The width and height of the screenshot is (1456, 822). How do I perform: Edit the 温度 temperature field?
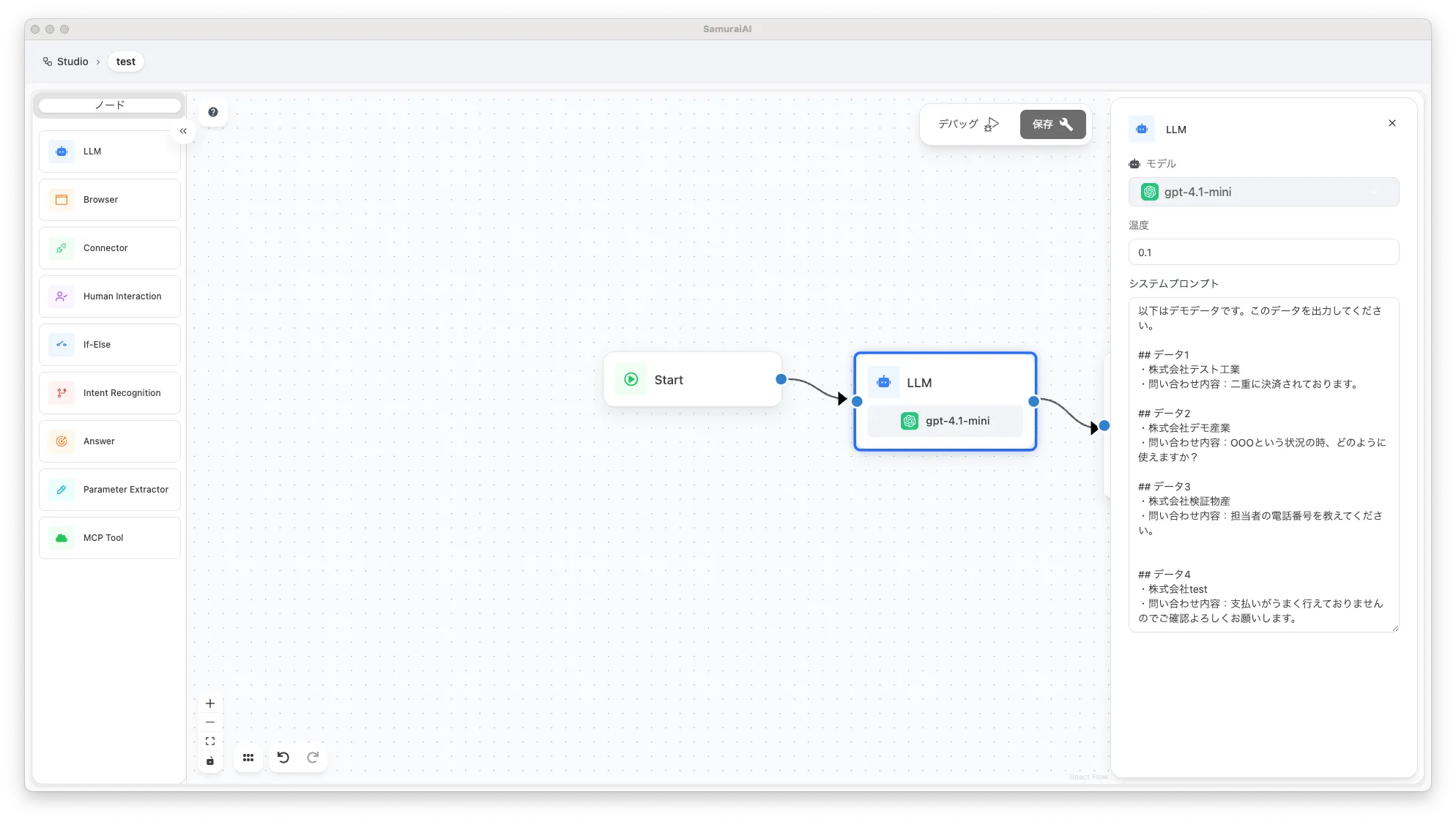pyautogui.click(x=1263, y=253)
